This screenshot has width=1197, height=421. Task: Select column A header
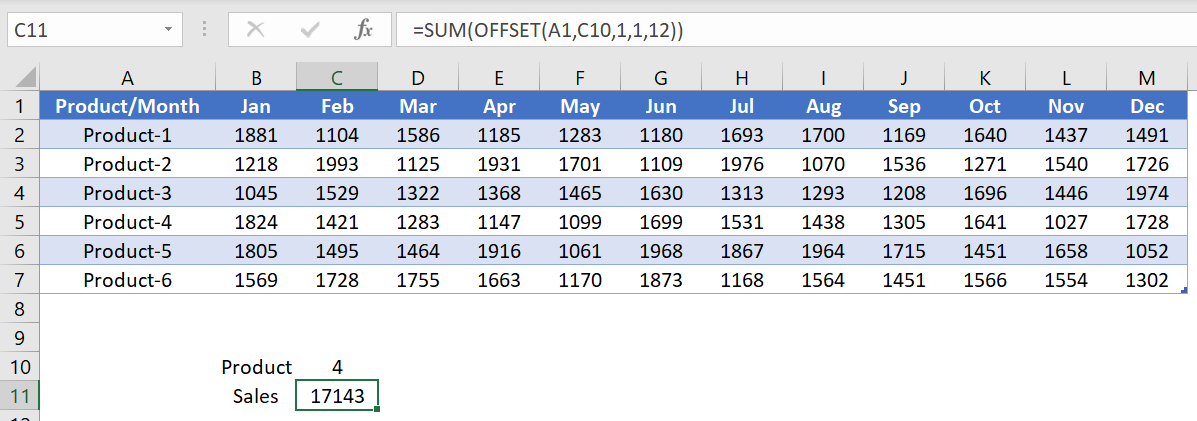[x=127, y=77]
